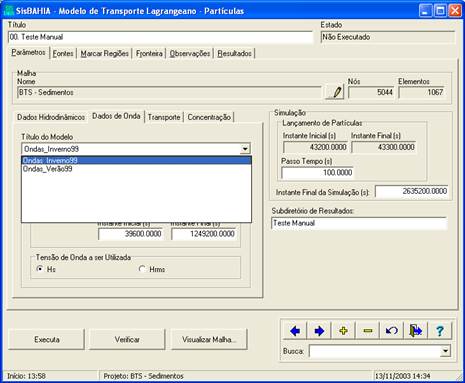Screen dimensions: 465x383
Task: Click the blue left arrow navigation icon
Action: [x=295, y=331]
